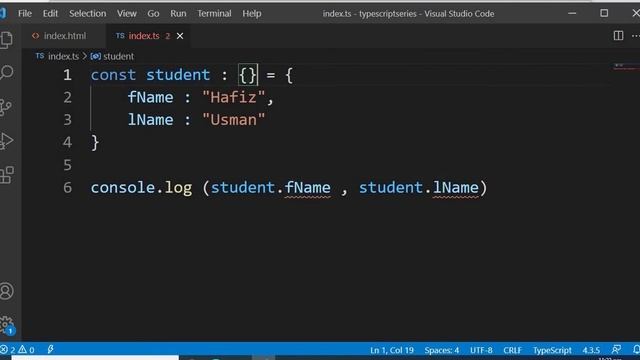Split the editor to the right
Viewport: 640px width, 360px height.
pyautogui.click(x=618, y=36)
